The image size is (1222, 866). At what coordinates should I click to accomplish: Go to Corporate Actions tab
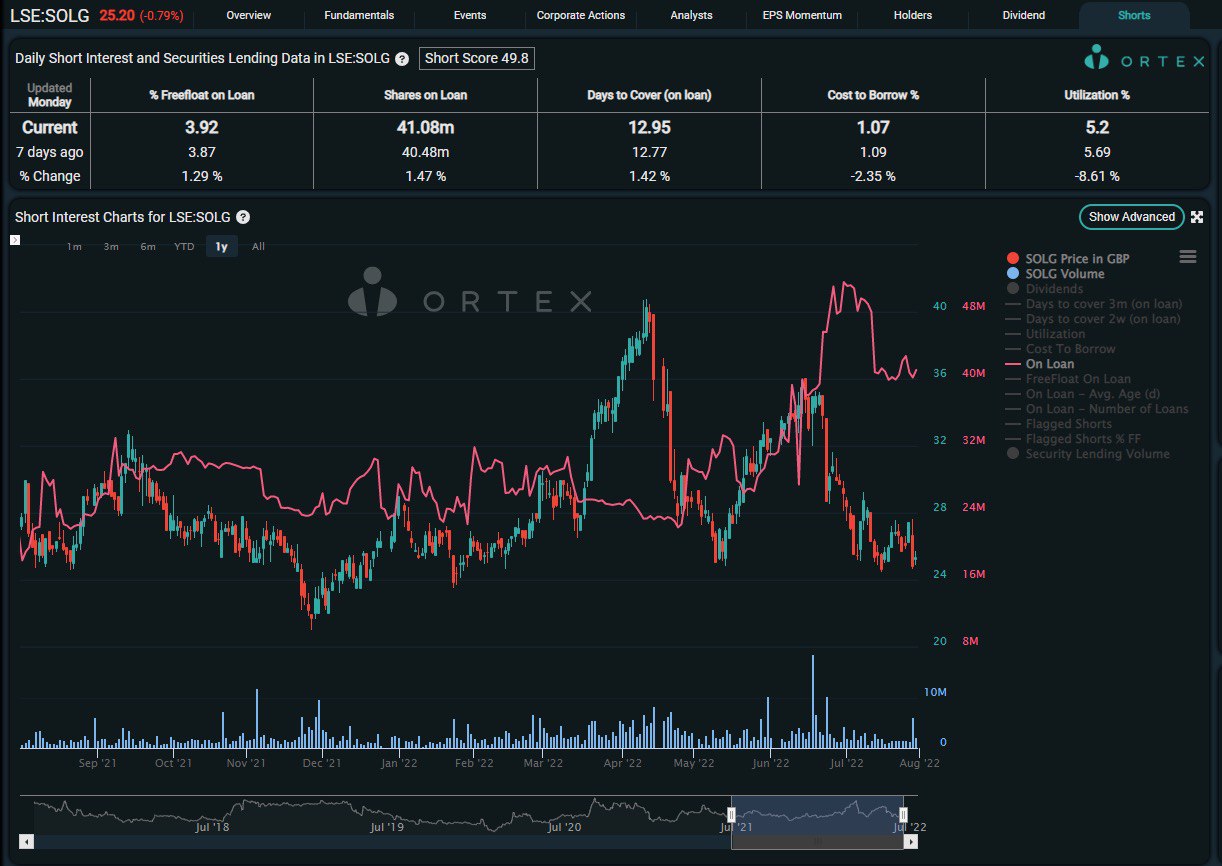pyautogui.click(x=581, y=15)
